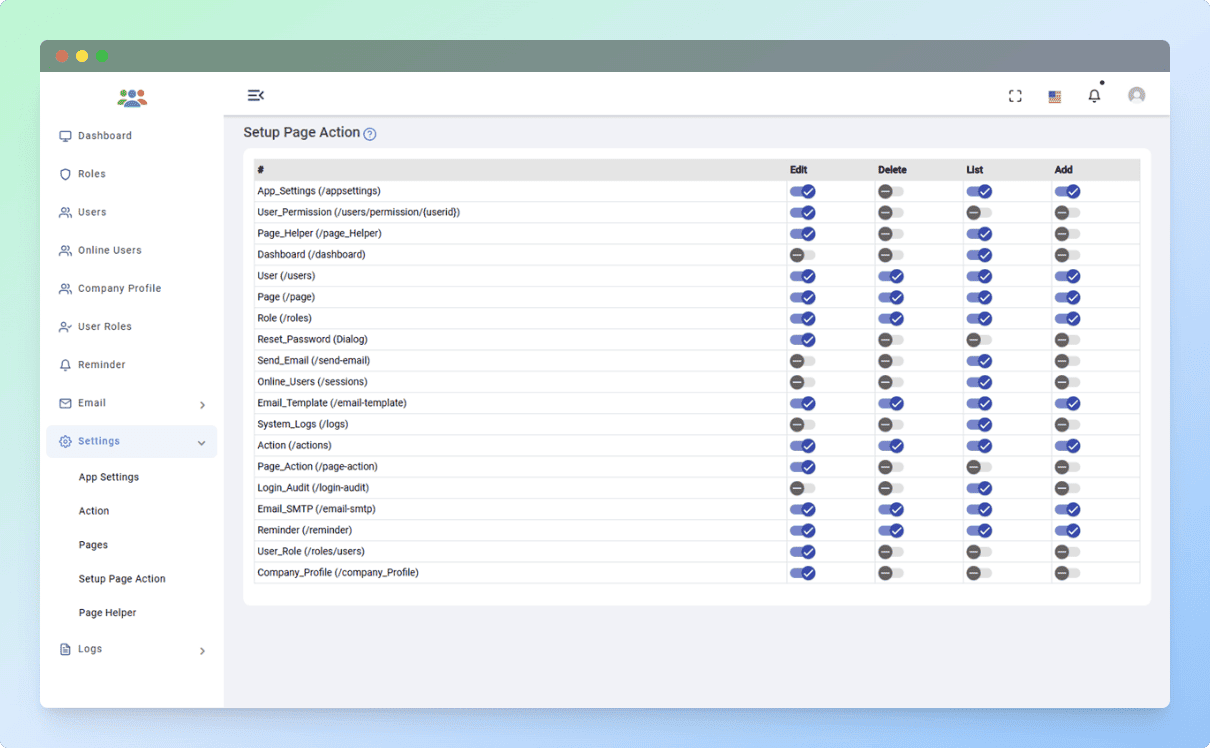Click the Settings gear icon in sidebar
1210x748 pixels.
[x=65, y=441]
